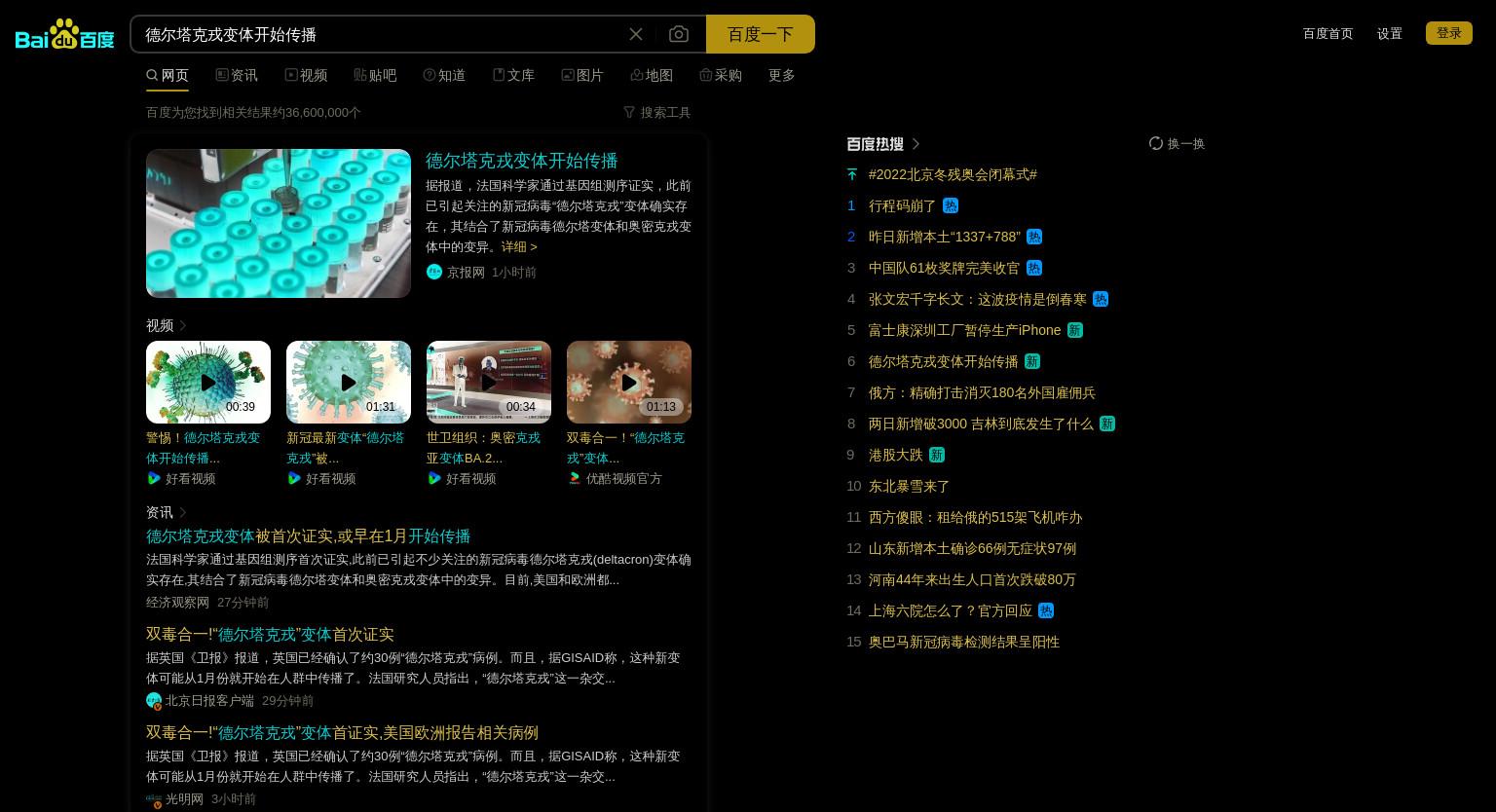The height and width of the screenshot is (812, 1496).
Task: Click 京报网 source icon
Action: 434,272
